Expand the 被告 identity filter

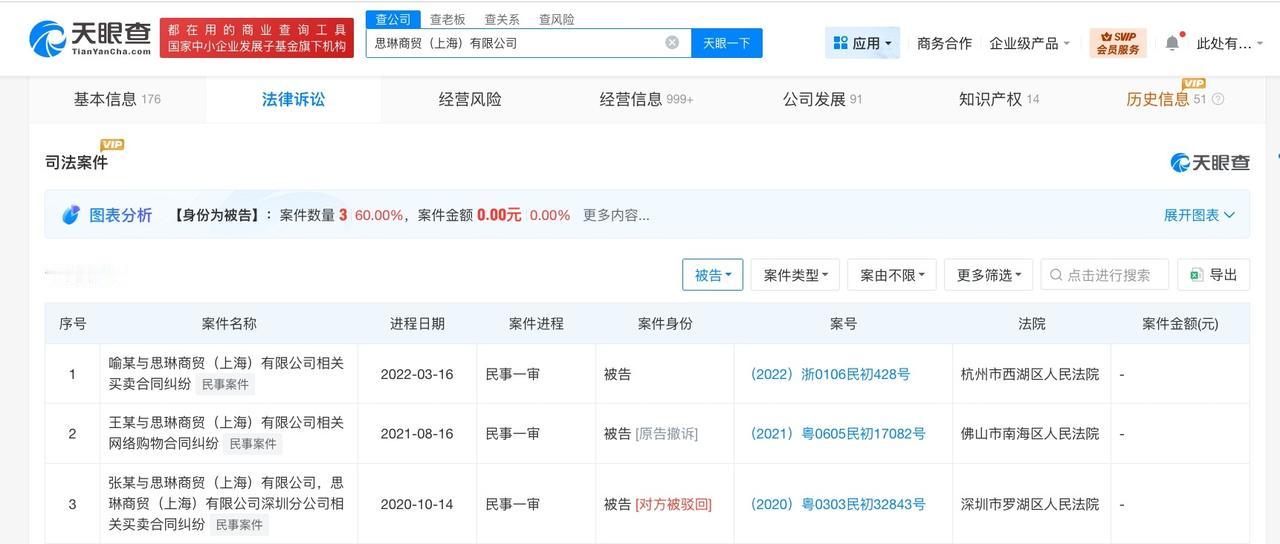[x=712, y=275]
